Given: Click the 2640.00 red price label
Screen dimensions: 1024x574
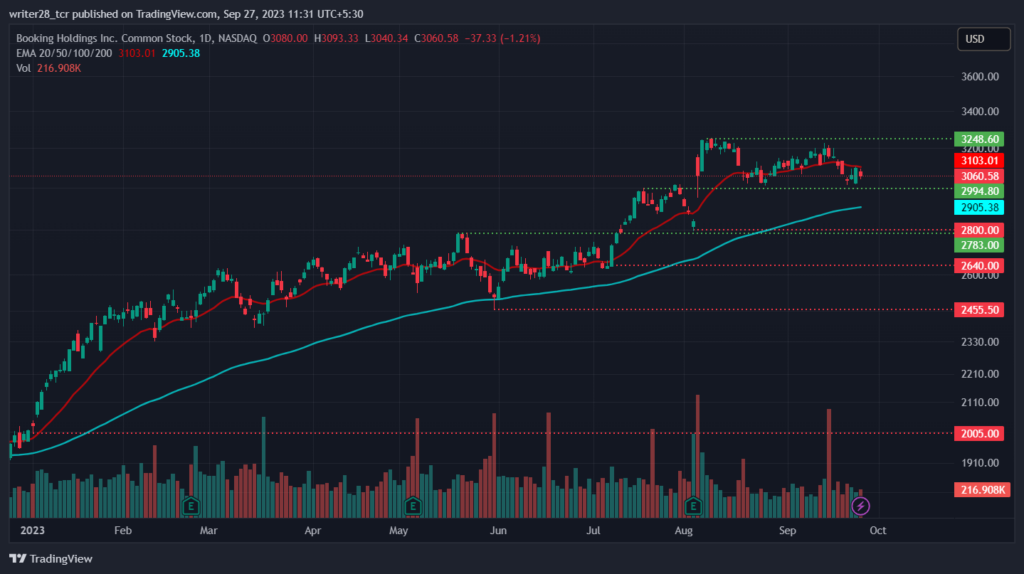Looking at the screenshot, I should [x=979, y=266].
